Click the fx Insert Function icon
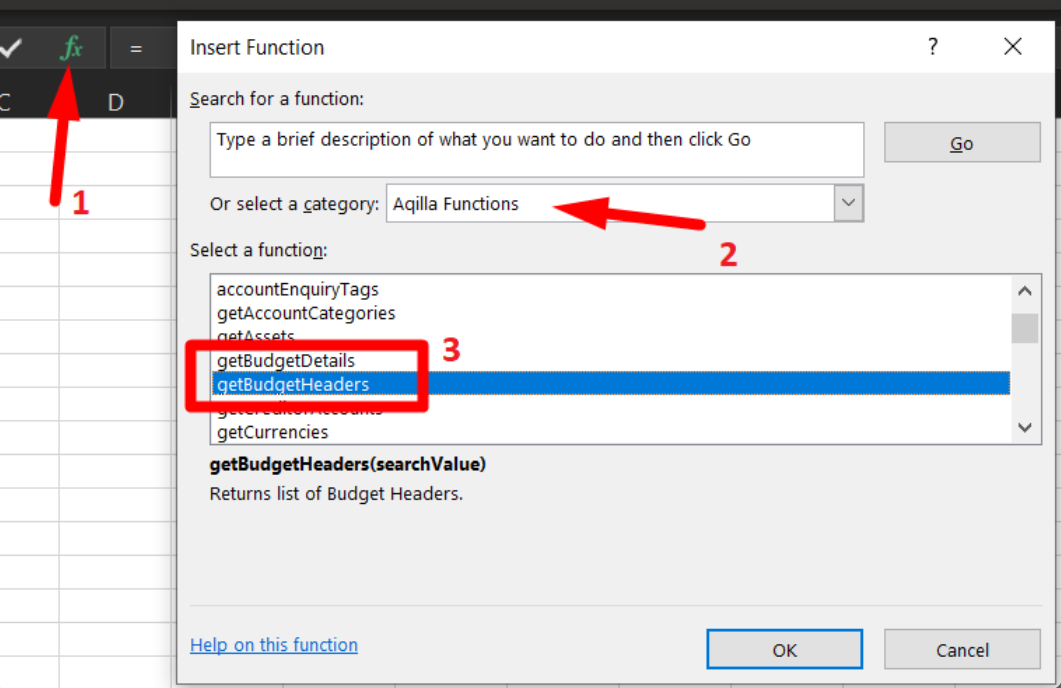This screenshot has height=688, width=1061. (71, 48)
